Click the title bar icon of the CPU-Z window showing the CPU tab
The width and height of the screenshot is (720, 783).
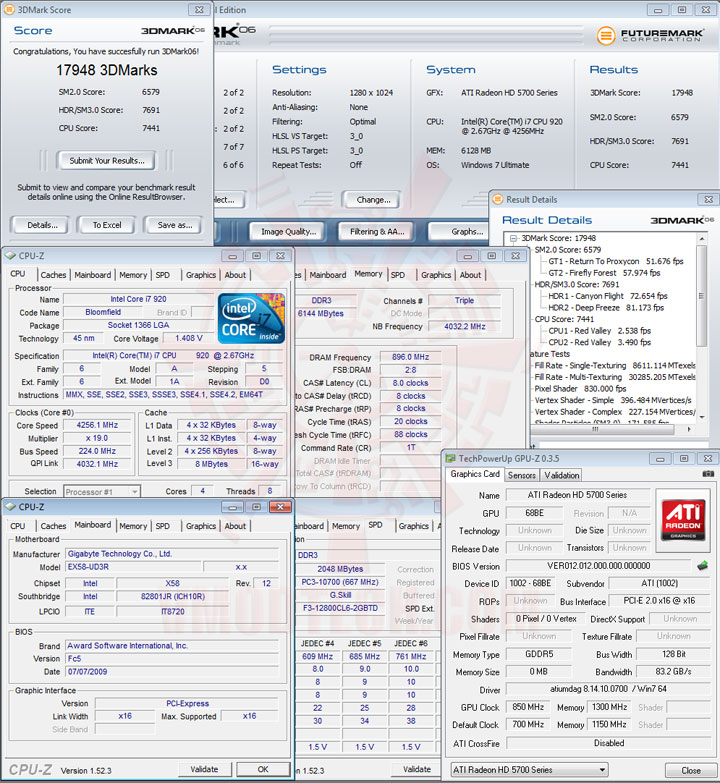coord(10,256)
